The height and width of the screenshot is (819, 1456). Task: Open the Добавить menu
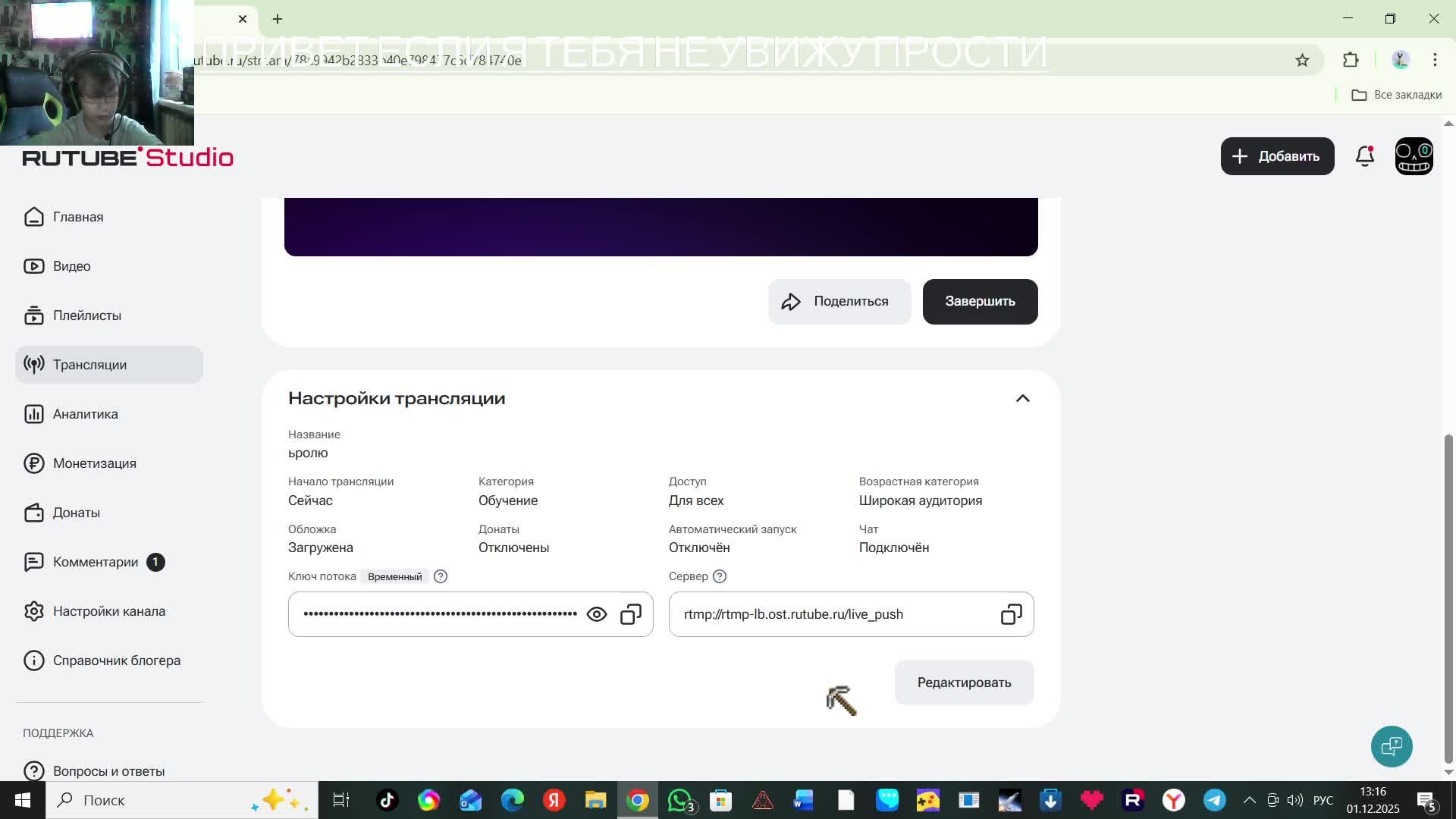tap(1277, 156)
